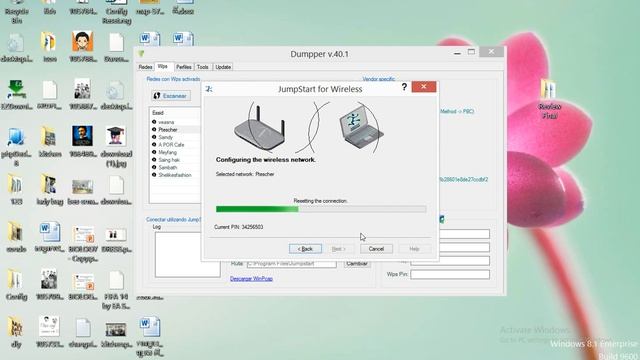
Task: Click the Cancel button in JumpStart
Action: click(x=376, y=249)
